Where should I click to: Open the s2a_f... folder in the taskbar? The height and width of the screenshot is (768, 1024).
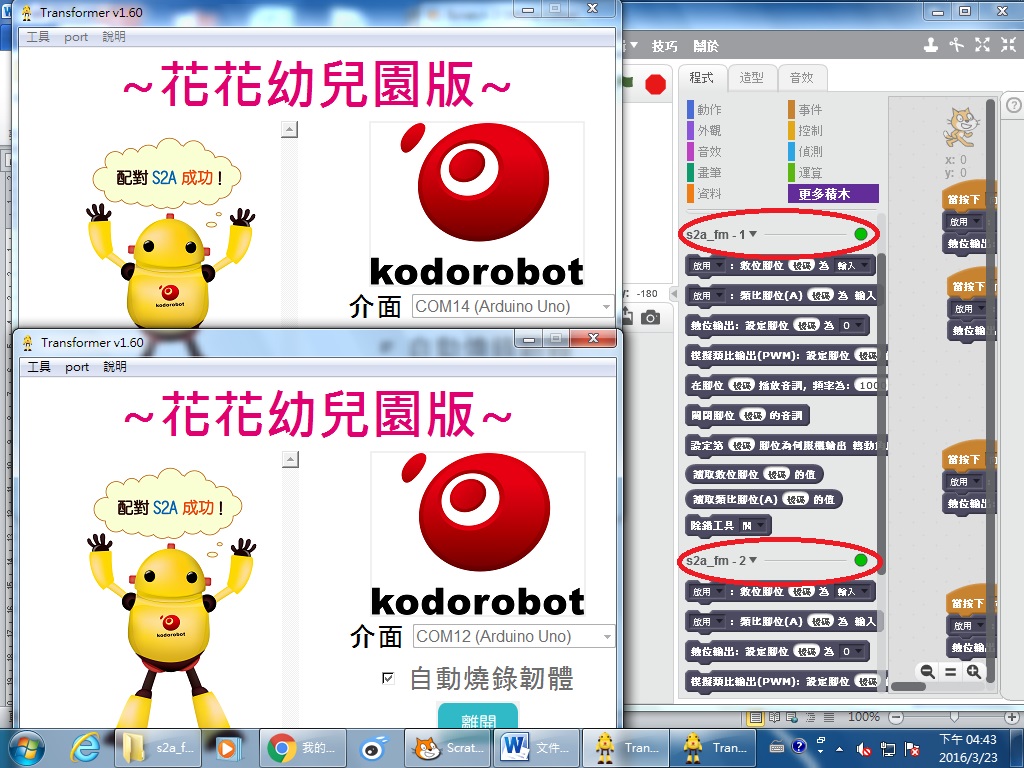pyautogui.click(x=159, y=748)
